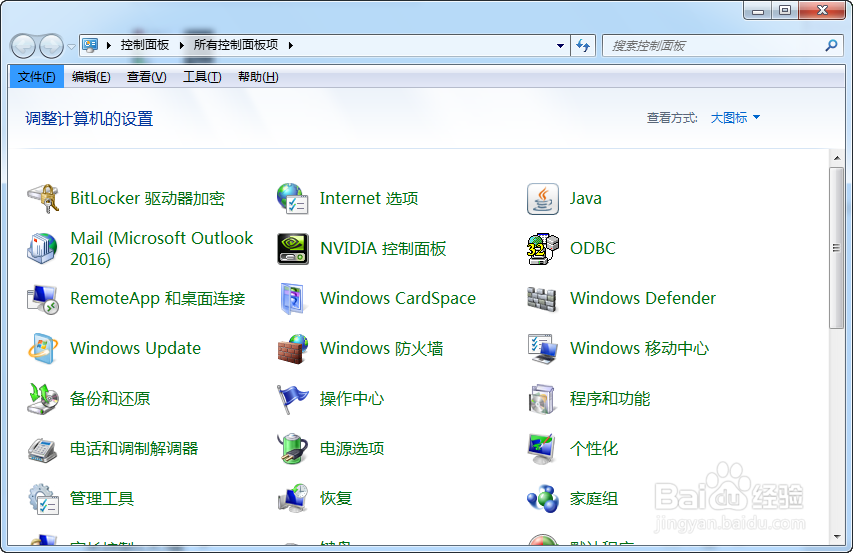Open the 管理工具 gear icon
The image size is (853, 553).
(43, 499)
